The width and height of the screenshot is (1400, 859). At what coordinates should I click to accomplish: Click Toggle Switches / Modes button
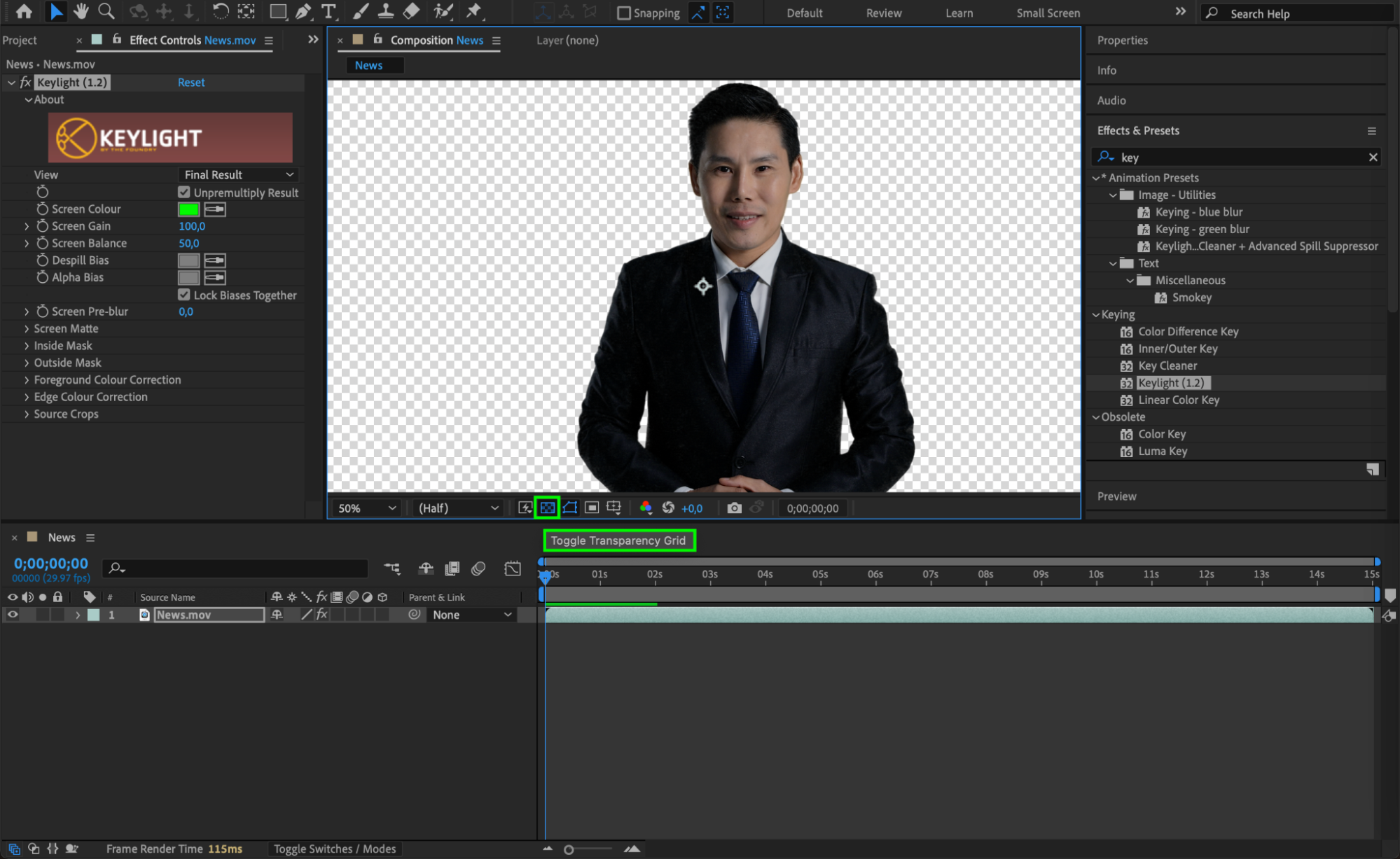[335, 848]
